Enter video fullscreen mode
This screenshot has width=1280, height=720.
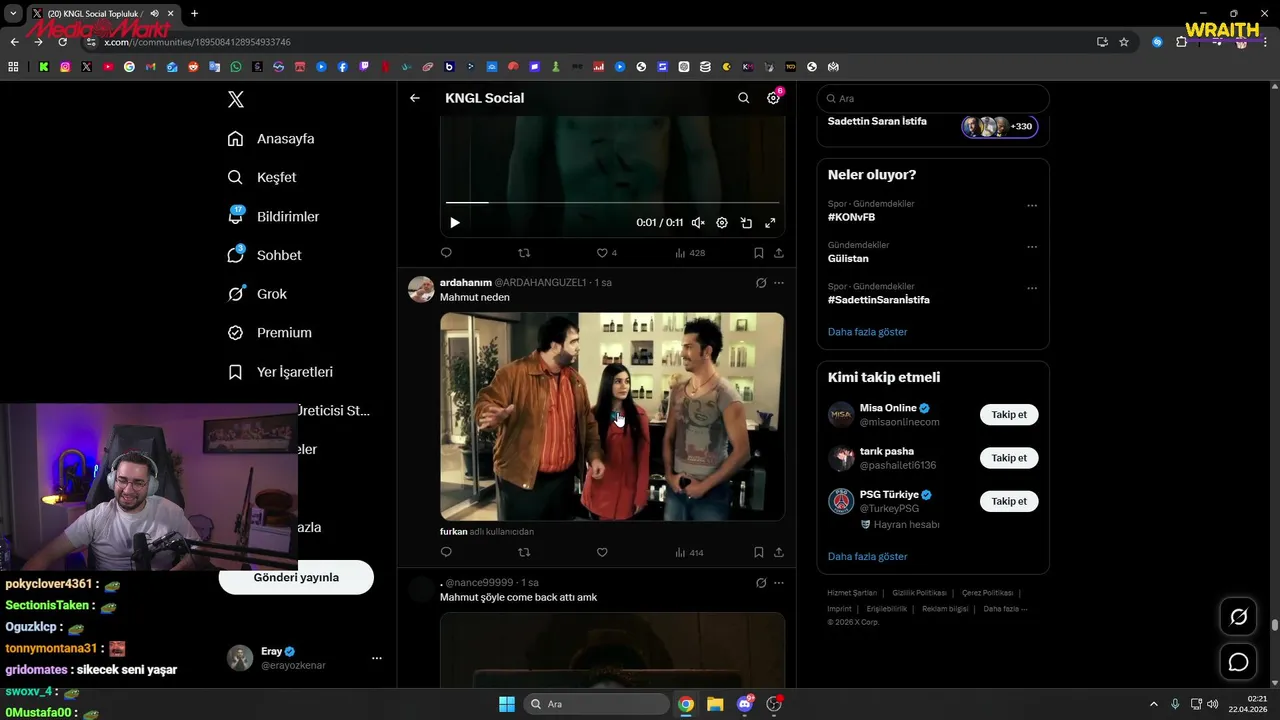770,223
